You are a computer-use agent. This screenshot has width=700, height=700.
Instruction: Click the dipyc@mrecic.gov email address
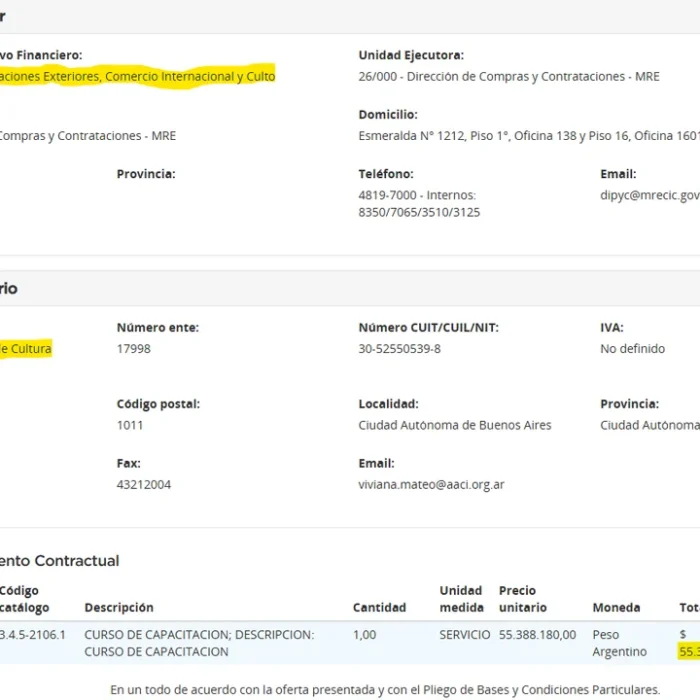pos(650,196)
